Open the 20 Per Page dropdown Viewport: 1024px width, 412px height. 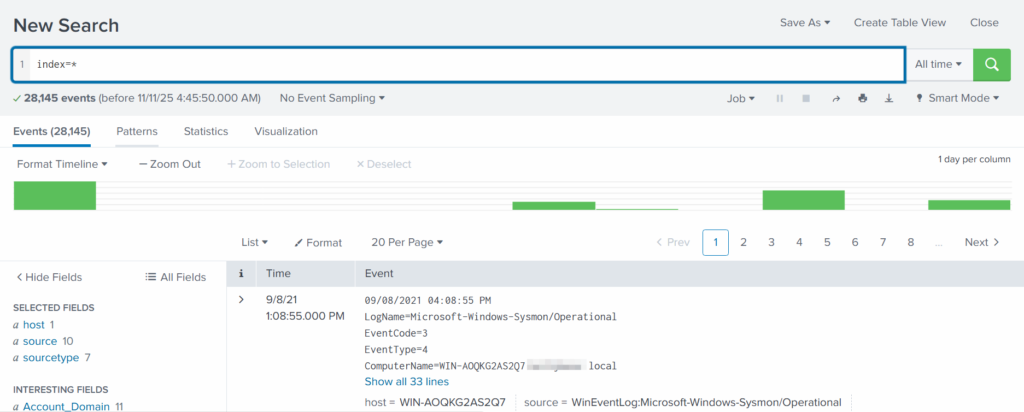coord(407,242)
